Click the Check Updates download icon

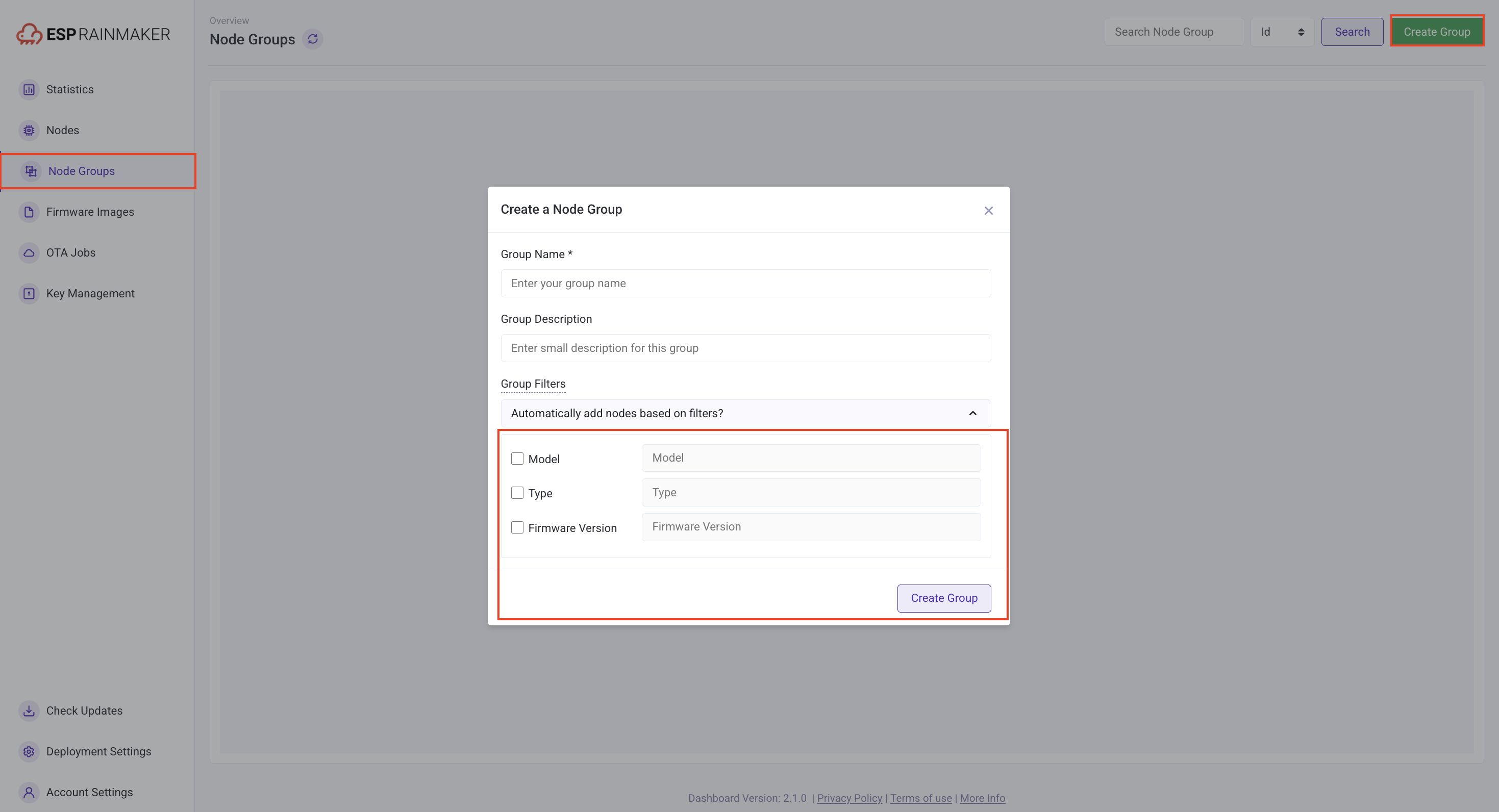point(29,711)
